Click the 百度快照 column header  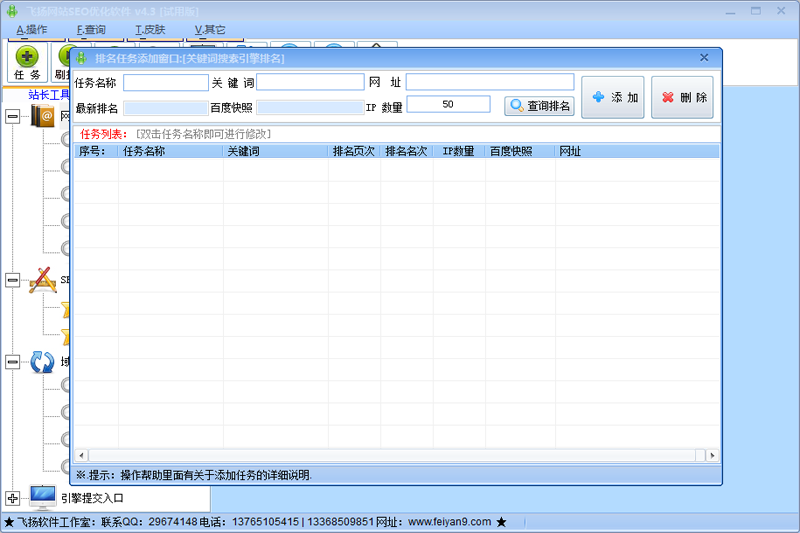click(520, 151)
